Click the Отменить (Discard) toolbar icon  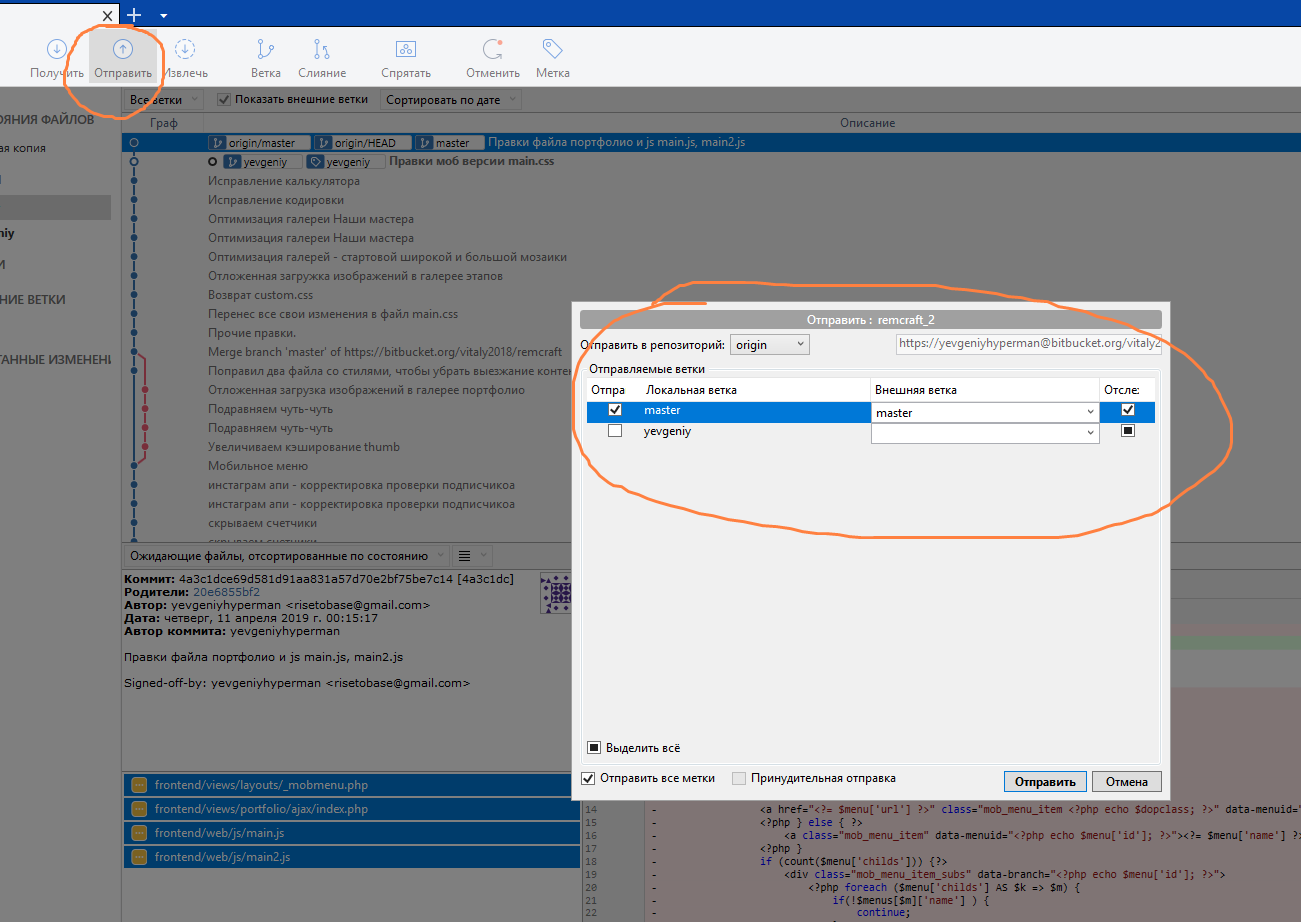coord(493,49)
